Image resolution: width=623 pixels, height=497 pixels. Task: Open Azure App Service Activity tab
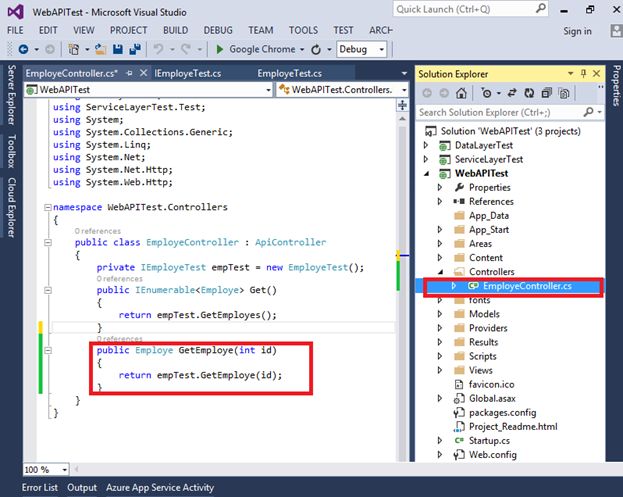point(160,487)
